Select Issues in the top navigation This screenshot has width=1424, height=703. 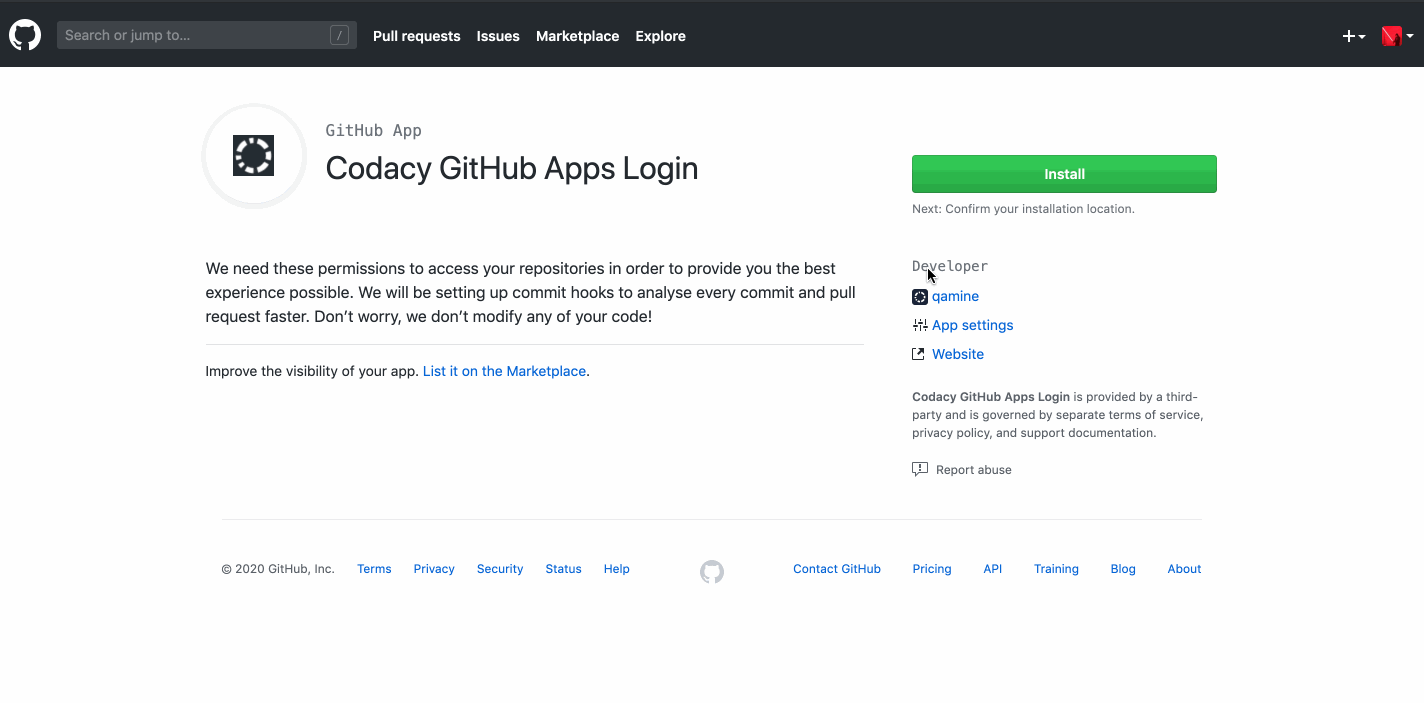tap(498, 36)
